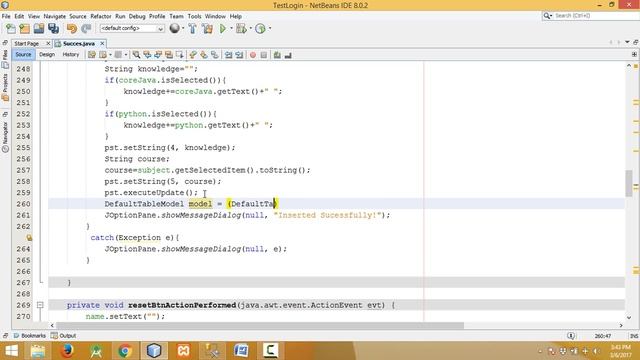Open the editor Back navigation dropdown arrow
Image resolution: width=640 pixels, height=360 pixels.
(x=110, y=55)
